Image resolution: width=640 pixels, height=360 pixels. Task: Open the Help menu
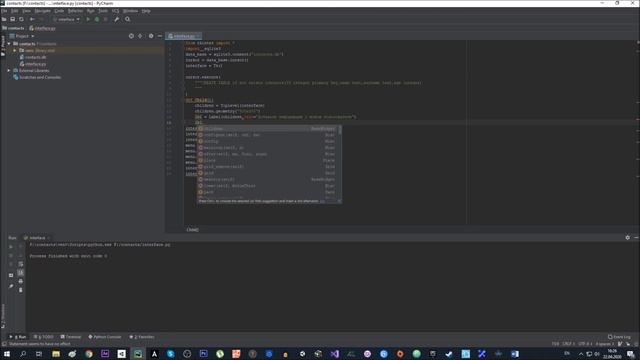click(146, 11)
